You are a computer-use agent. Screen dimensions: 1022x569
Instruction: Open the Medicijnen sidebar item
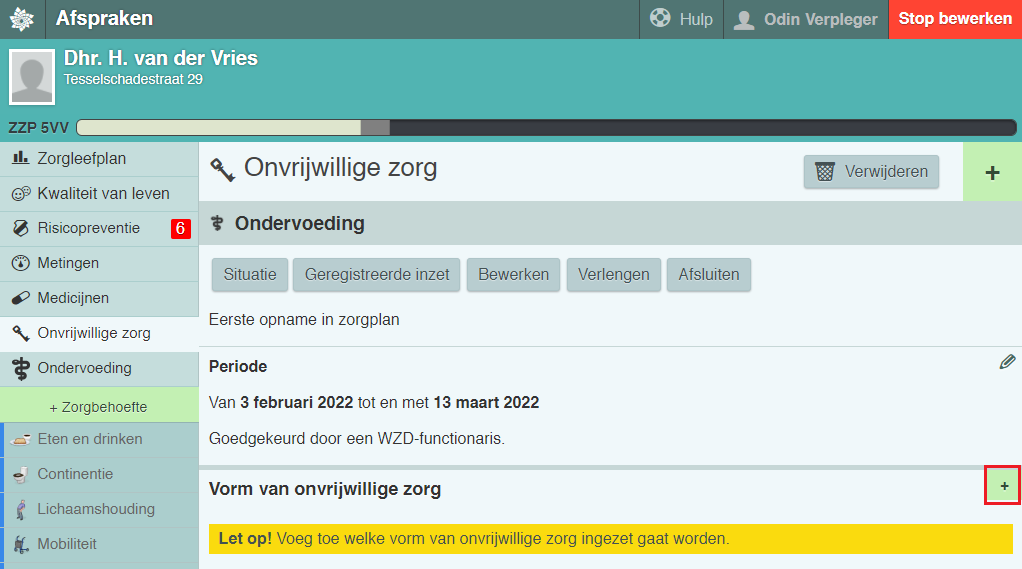pos(73,298)
